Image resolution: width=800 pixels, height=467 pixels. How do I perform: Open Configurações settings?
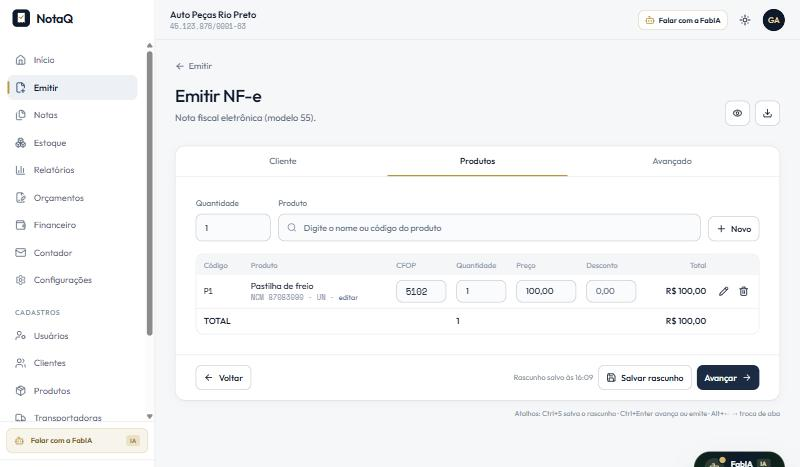click(x=72, y=280)
